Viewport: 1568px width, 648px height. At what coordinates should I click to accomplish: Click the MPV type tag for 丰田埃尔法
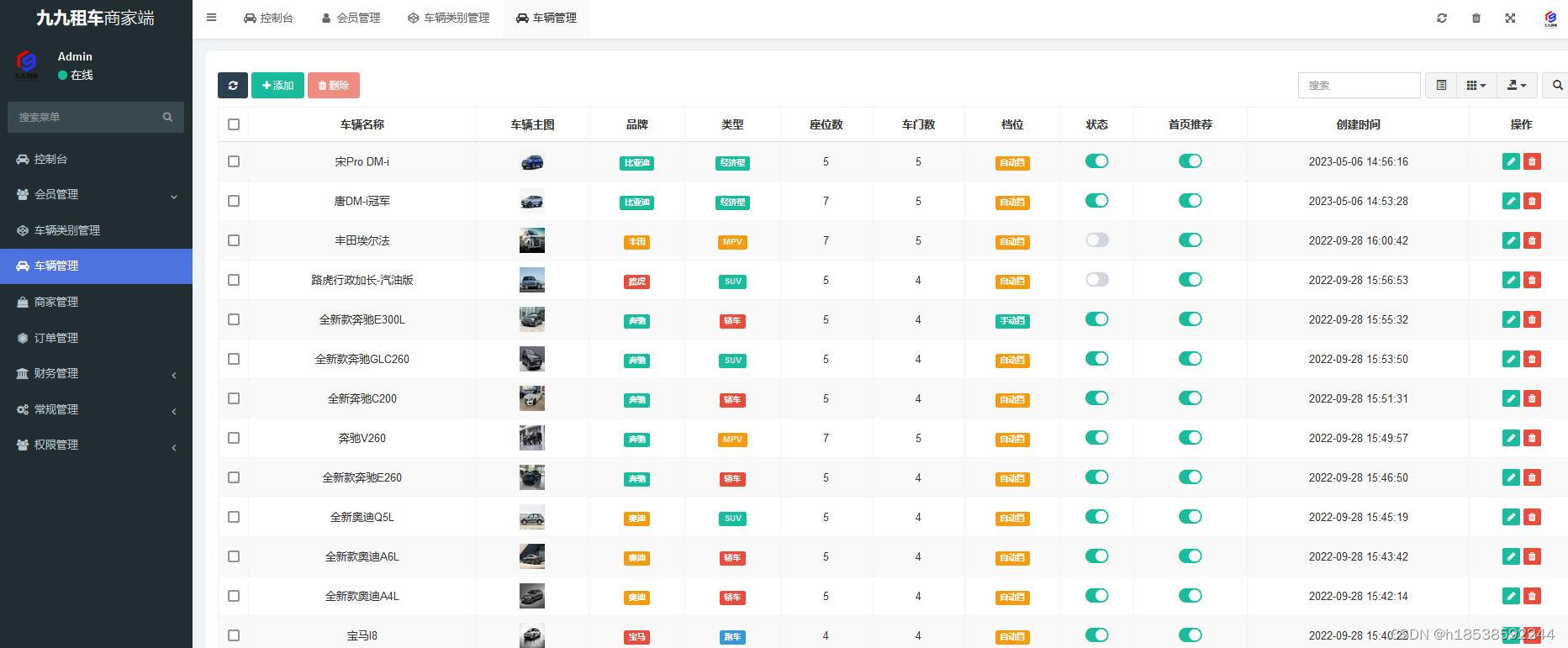[x=732, y=242]
